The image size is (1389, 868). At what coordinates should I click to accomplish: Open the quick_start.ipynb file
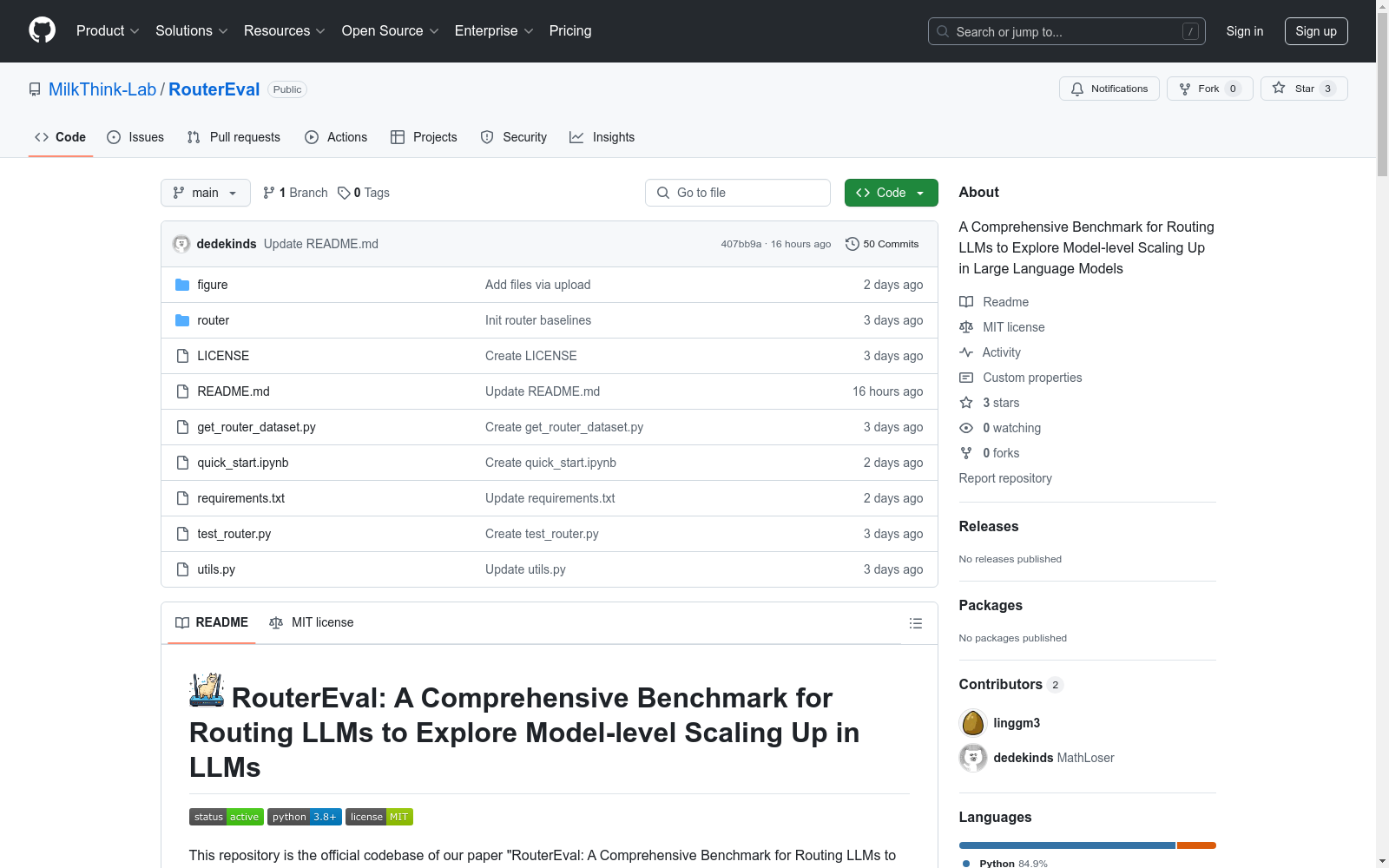tap(243, 463)
